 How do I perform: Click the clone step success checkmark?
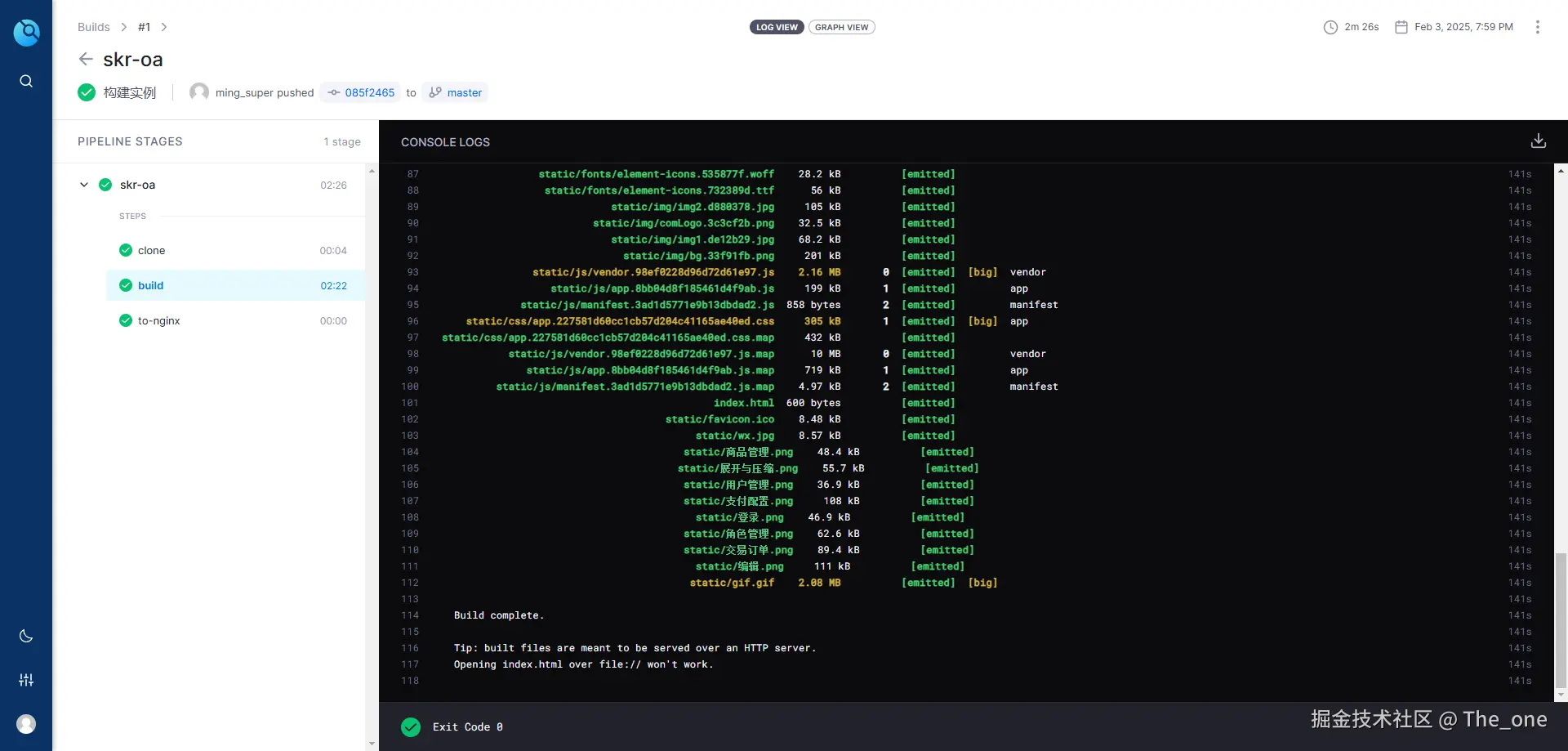point(126,250)
